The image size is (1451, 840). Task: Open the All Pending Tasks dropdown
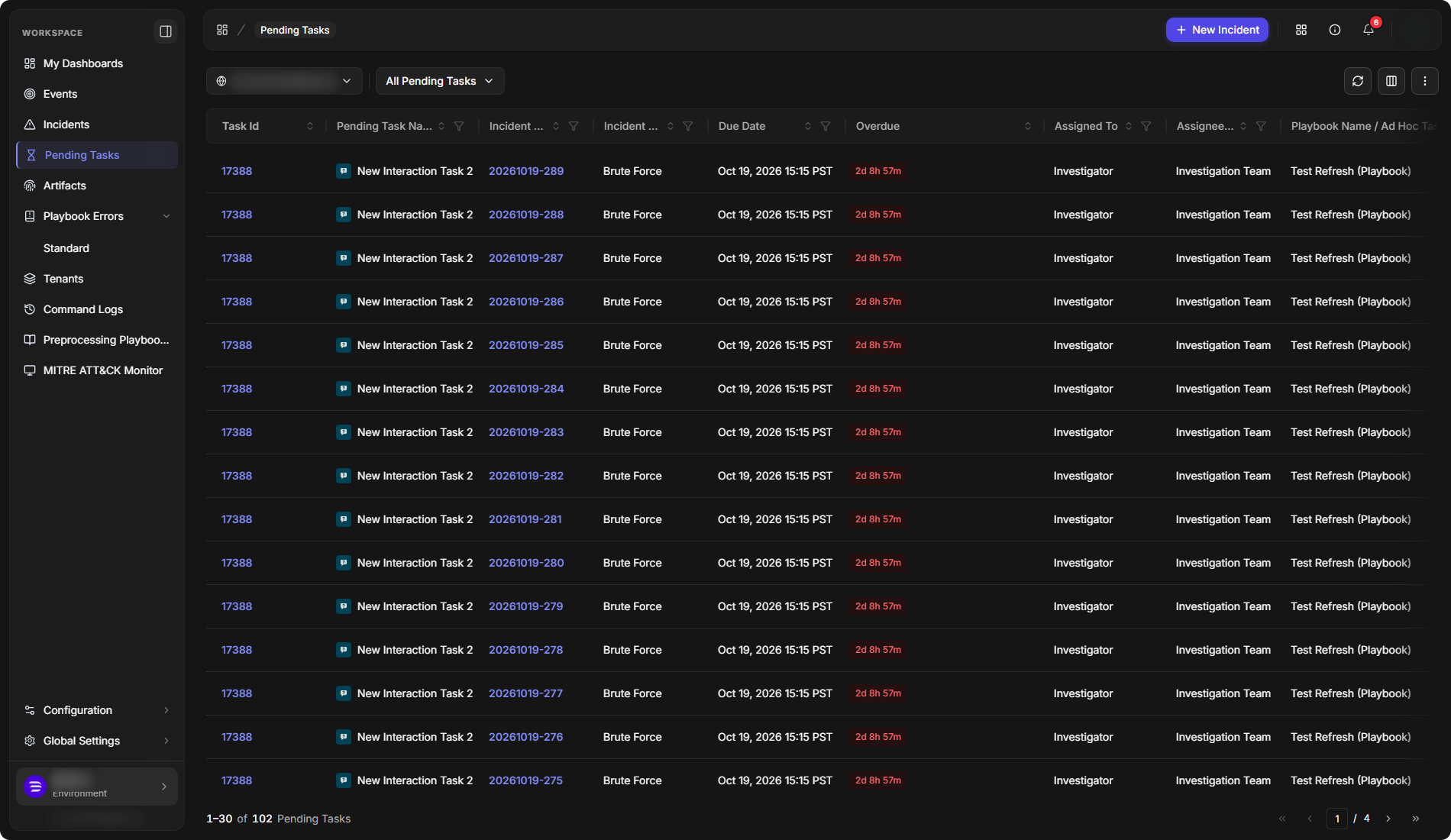point(440,81)
